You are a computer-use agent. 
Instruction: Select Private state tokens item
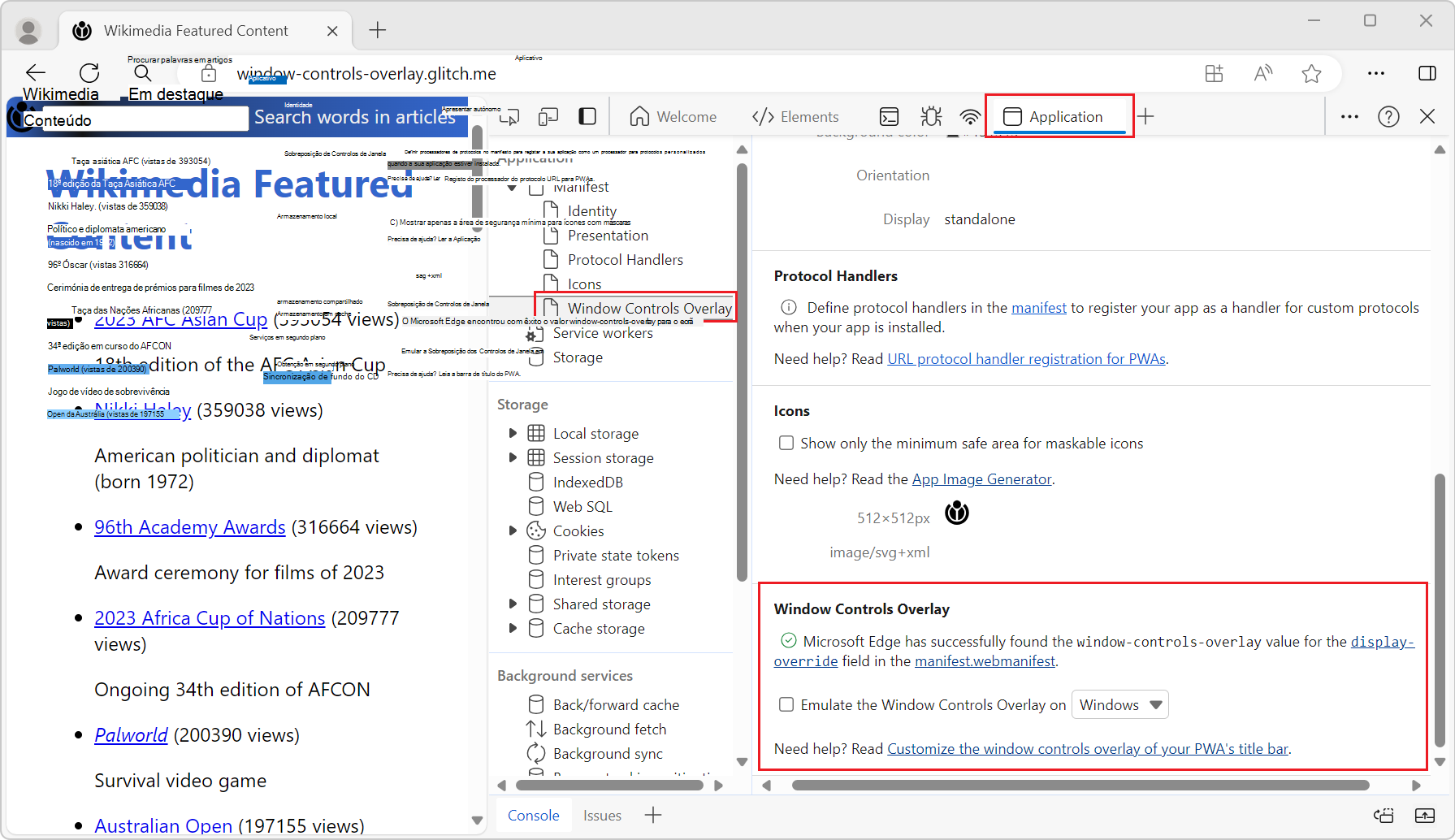tap(604, 555)
